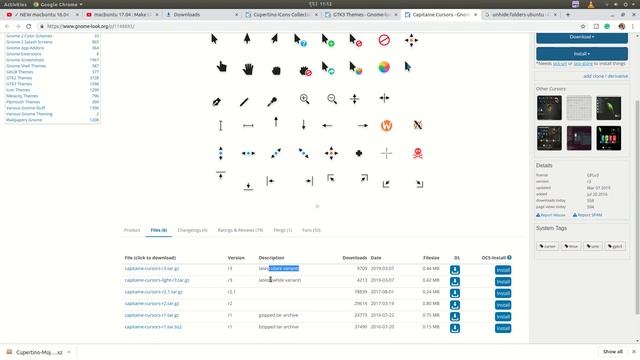The height and width of the screenshot is (360, 640).
Task: Download capitaine-cursors-r3.tar.gz via DL icon
Action: [455, 270]
